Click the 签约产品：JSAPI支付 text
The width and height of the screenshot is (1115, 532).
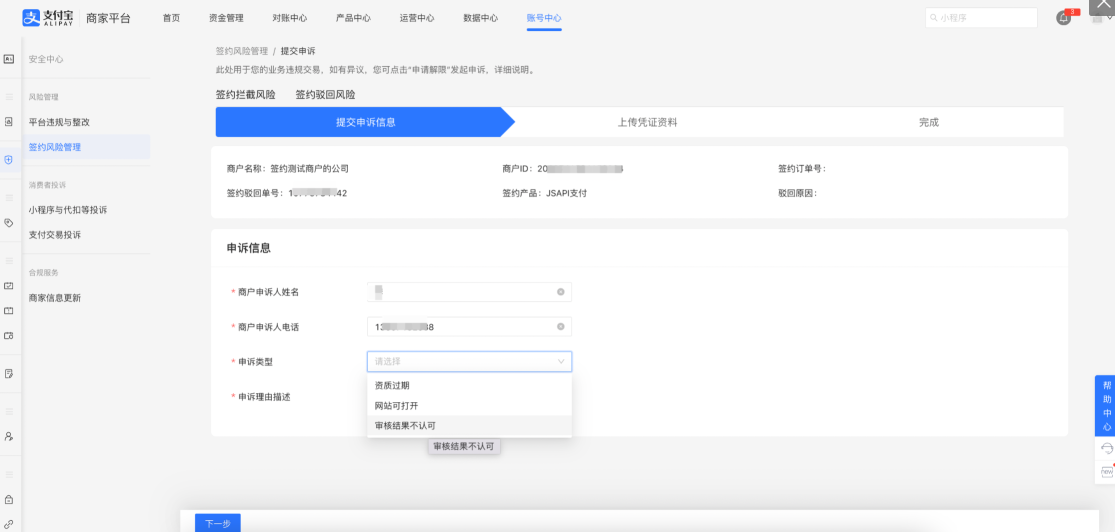[545, 193]
